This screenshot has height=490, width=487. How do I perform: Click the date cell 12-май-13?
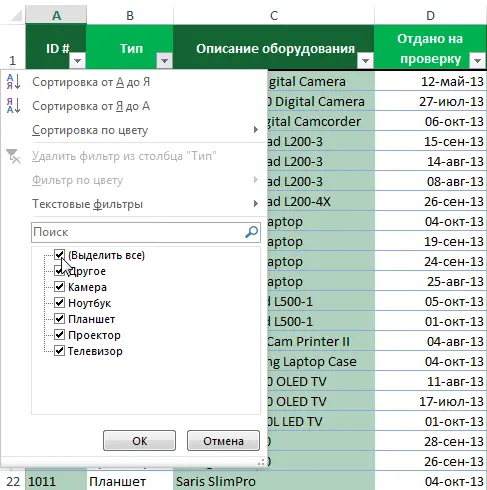430,81
